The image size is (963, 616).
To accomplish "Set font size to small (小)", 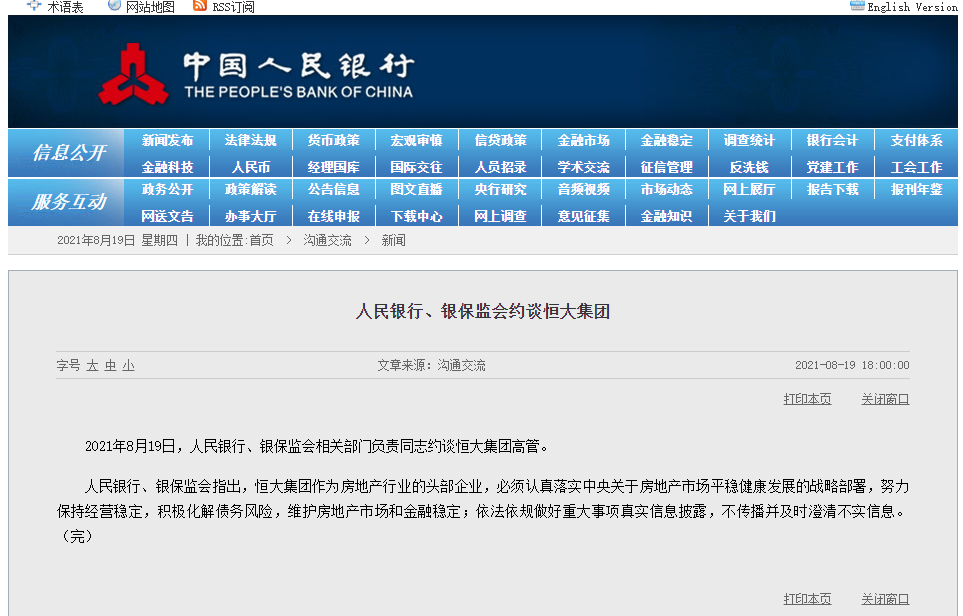I will pyautogui.click(x=128, y=366).
